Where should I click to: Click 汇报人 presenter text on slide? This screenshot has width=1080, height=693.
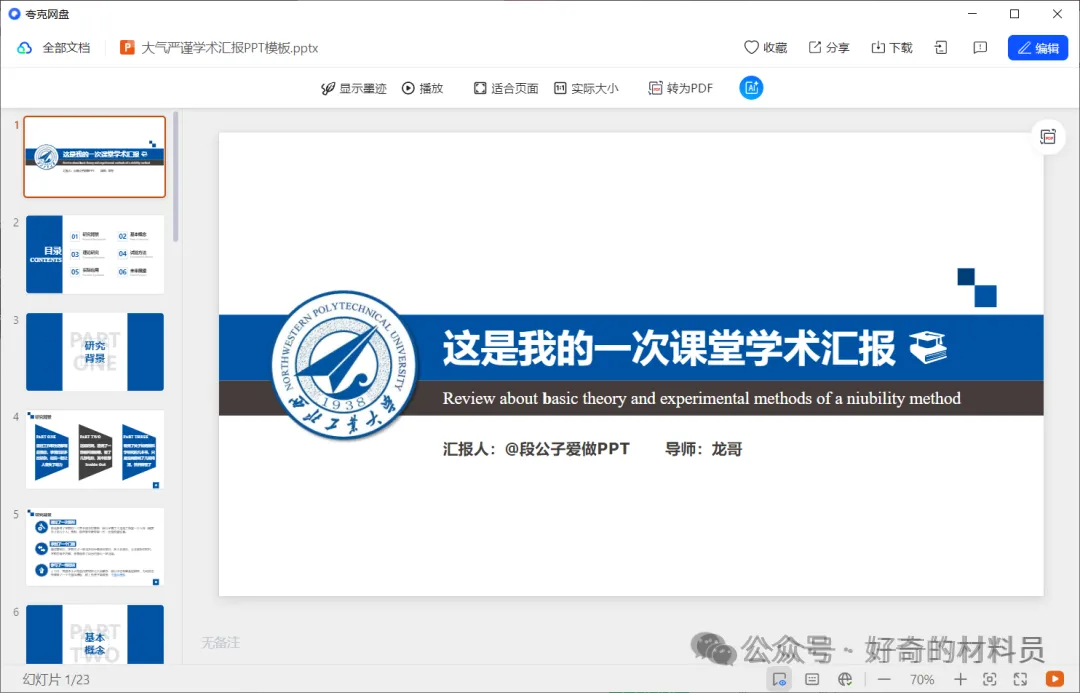[536, 449]
